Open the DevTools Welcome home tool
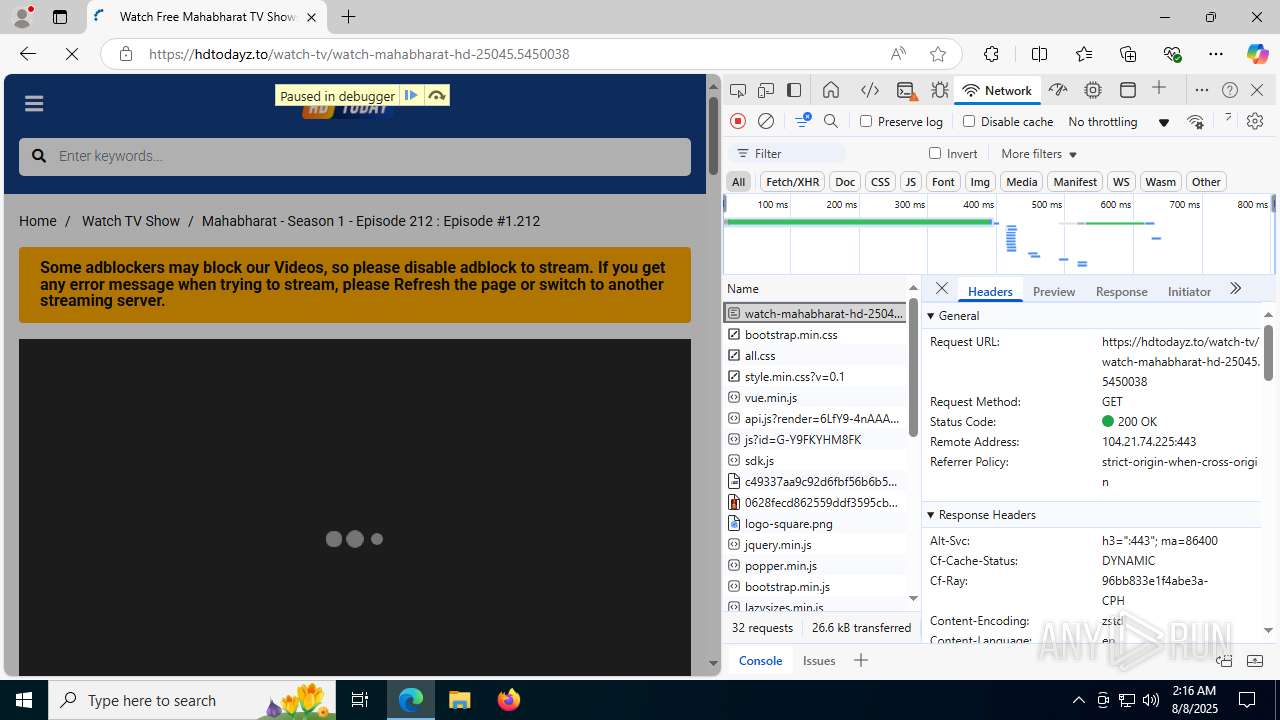This screenshot has width=1280, height=720. point(831,90)
